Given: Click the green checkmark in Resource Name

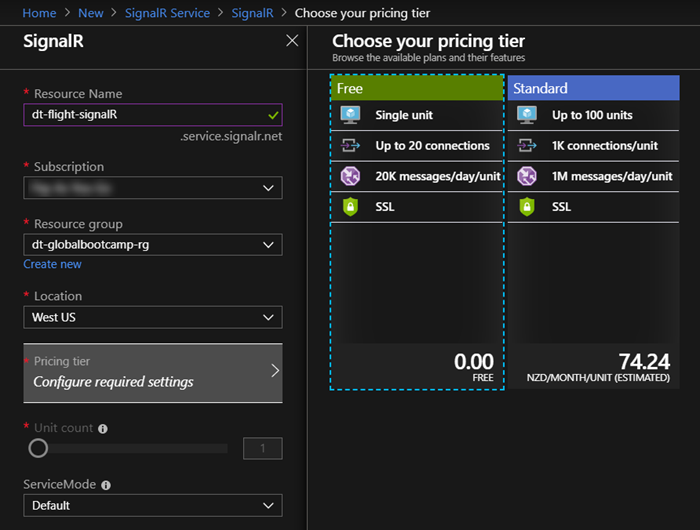Looking at the screenshot, I should 273,116.
